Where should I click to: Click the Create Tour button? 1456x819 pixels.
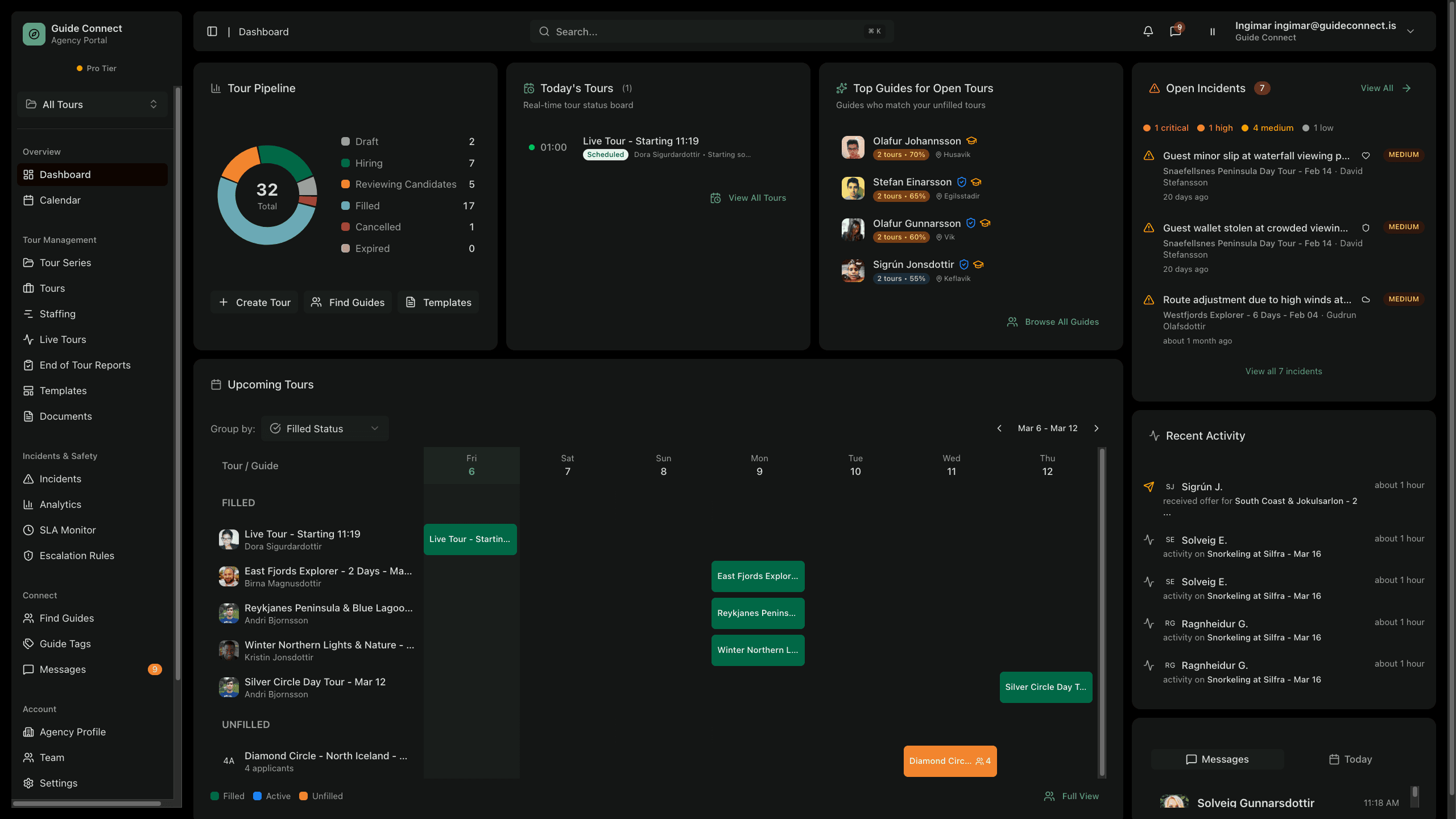[254, 302]
